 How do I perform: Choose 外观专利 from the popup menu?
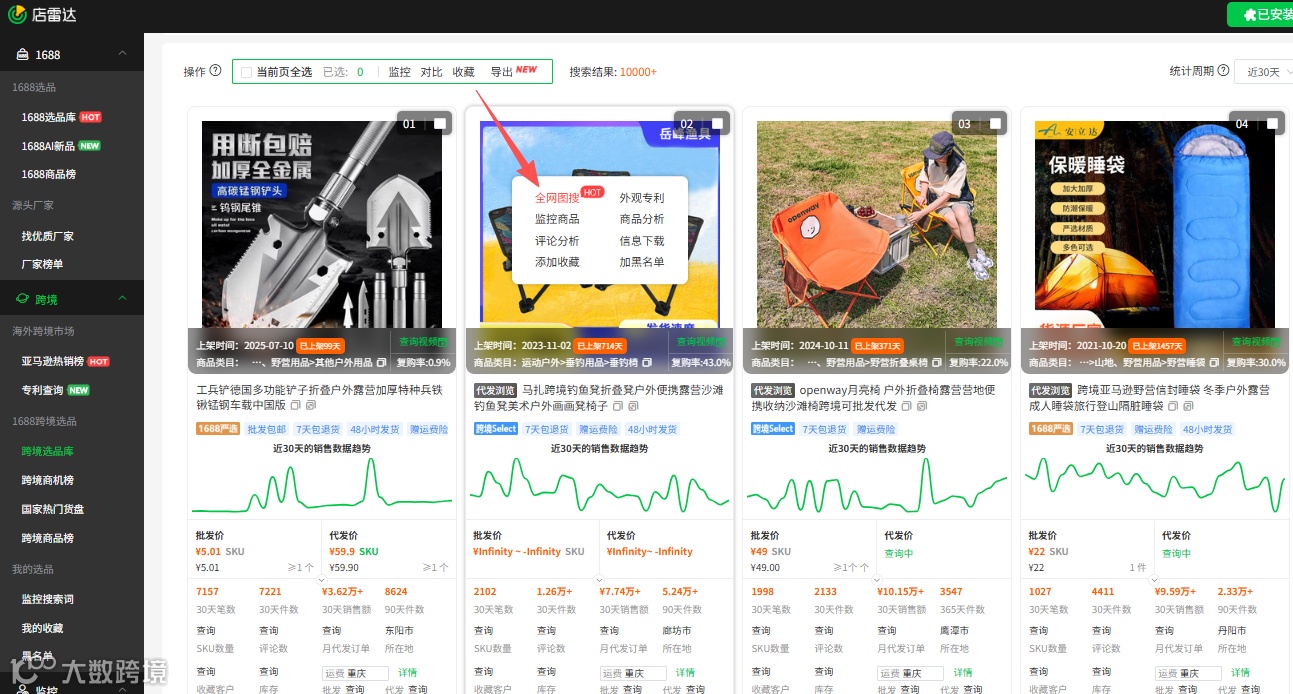(x=642, y=198)
